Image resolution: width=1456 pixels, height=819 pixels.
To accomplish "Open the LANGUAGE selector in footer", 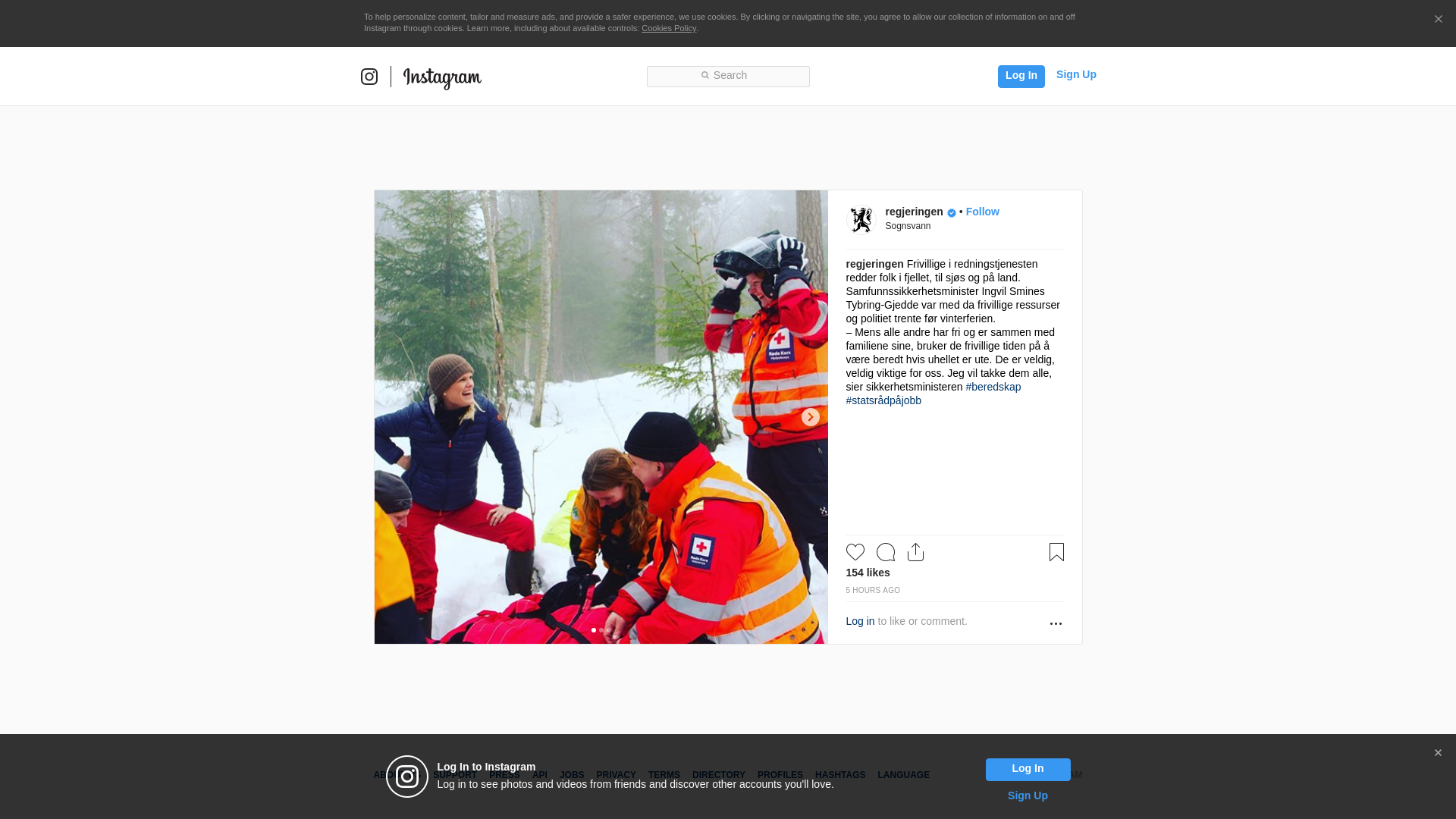I will pyautogui.click(x=903, y=775).
